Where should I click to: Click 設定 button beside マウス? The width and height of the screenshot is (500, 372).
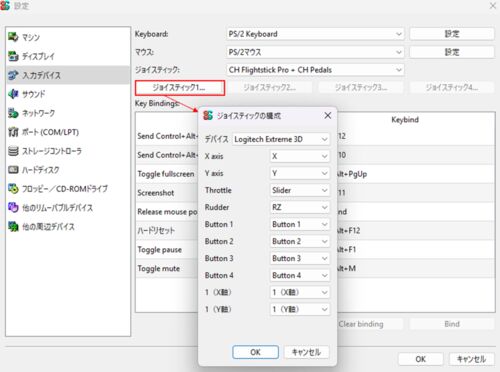(452, 52)
